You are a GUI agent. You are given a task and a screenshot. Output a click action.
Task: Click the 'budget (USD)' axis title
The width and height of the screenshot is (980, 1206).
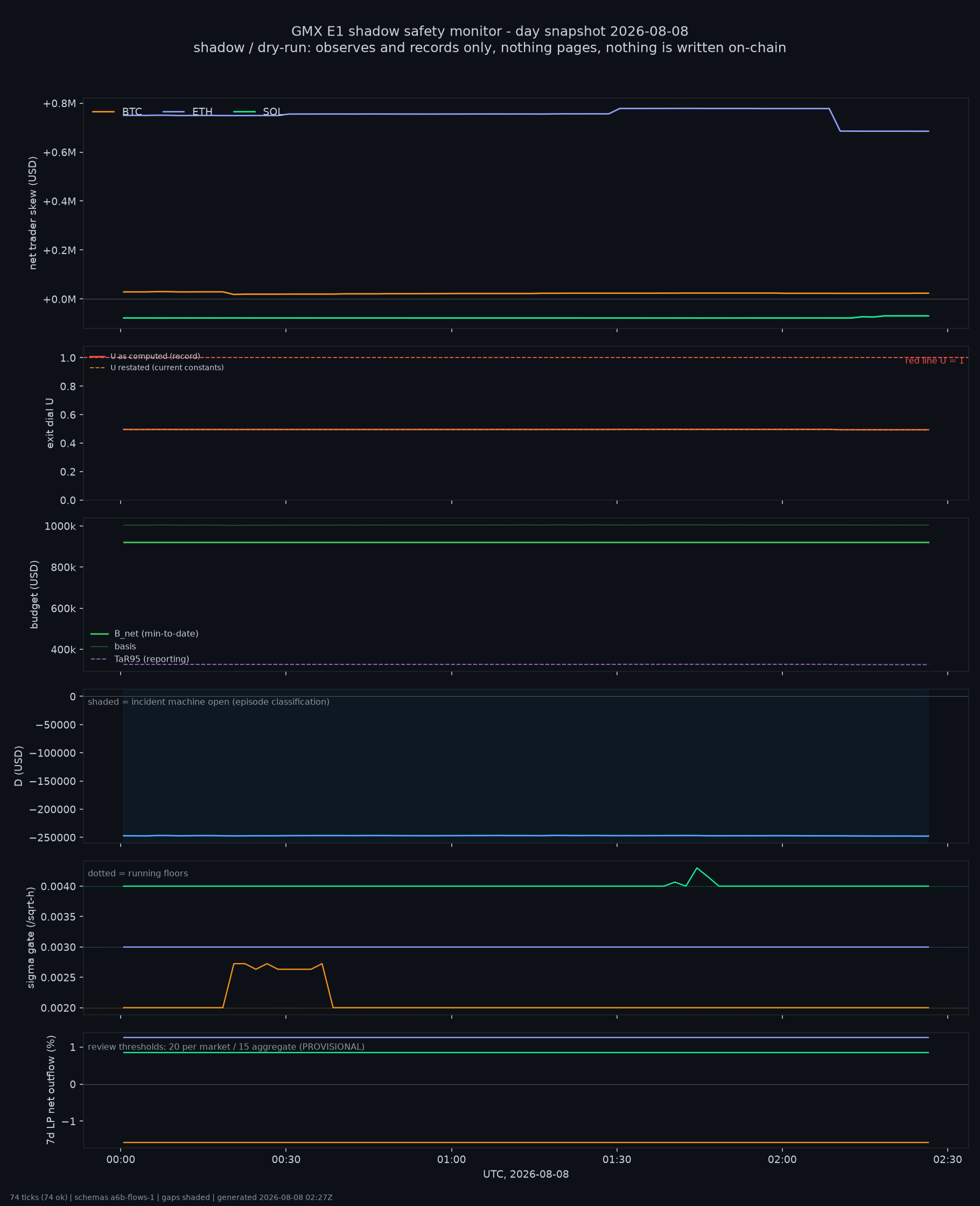[34, 594]
